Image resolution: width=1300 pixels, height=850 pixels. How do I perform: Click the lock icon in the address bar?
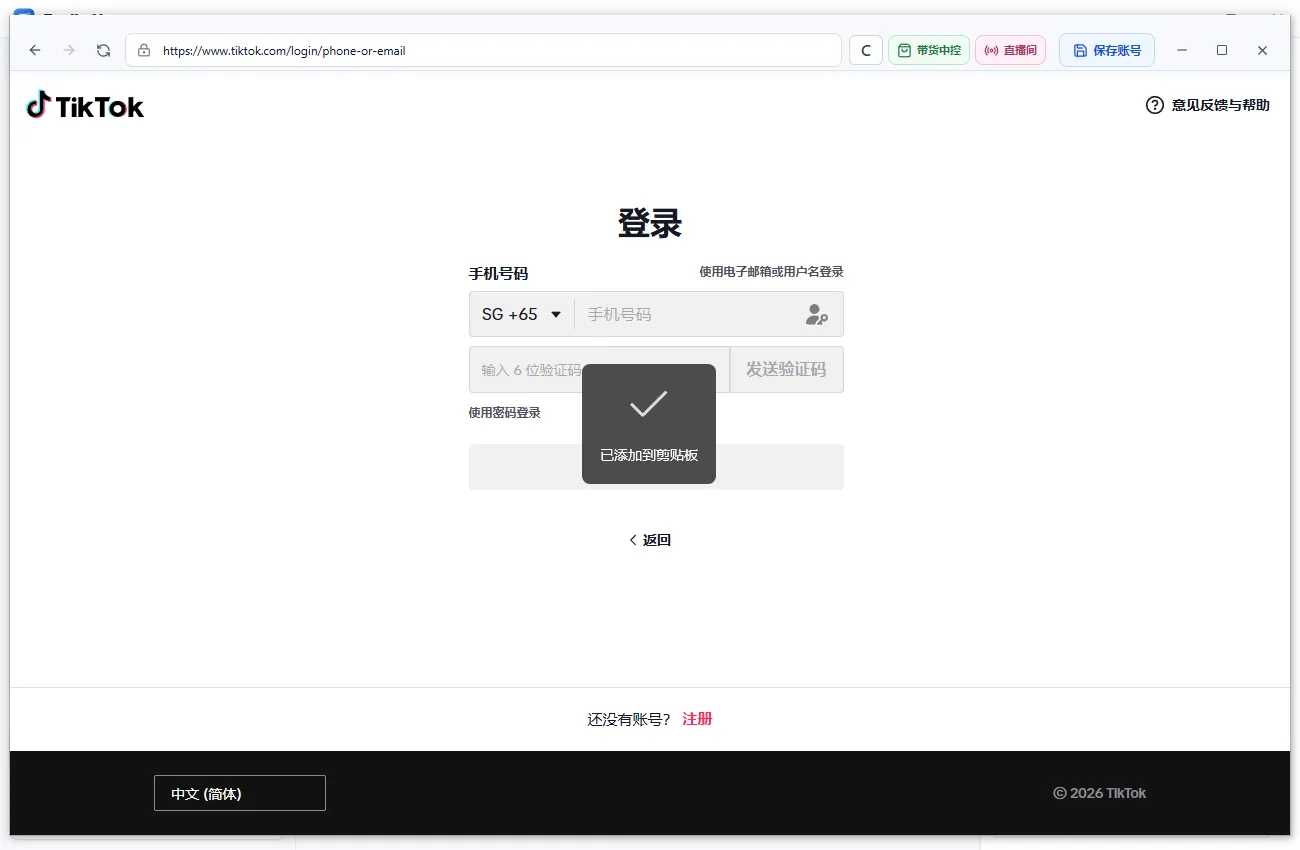point(144,50)
